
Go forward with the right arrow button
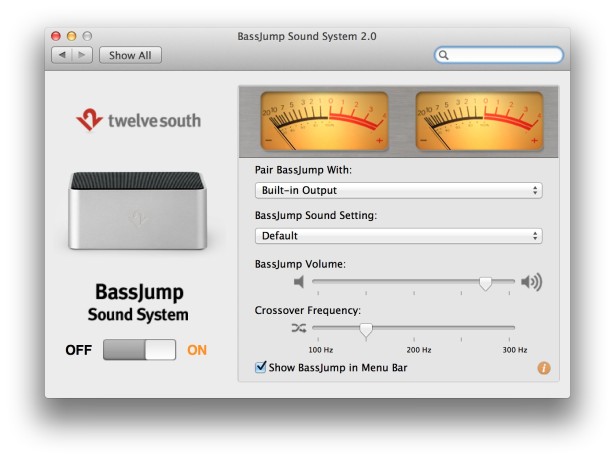tap(82, 55)
